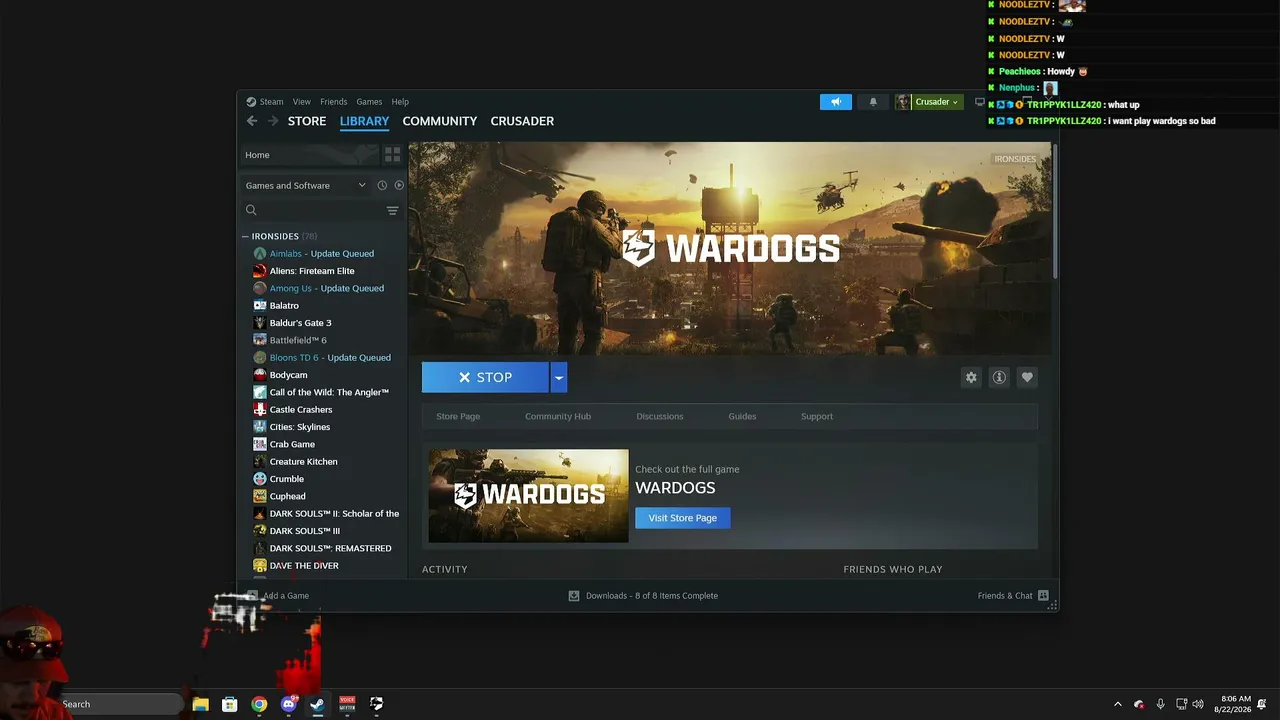Click the Steam taskbar icon
This screenshot has height=720, width=1280.
pos(317,704)
